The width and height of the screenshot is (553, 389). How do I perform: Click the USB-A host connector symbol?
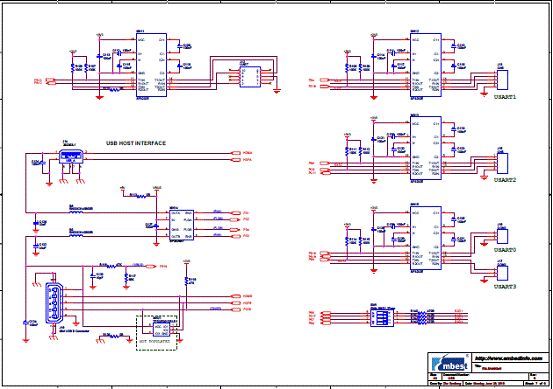tap(71, 157)
